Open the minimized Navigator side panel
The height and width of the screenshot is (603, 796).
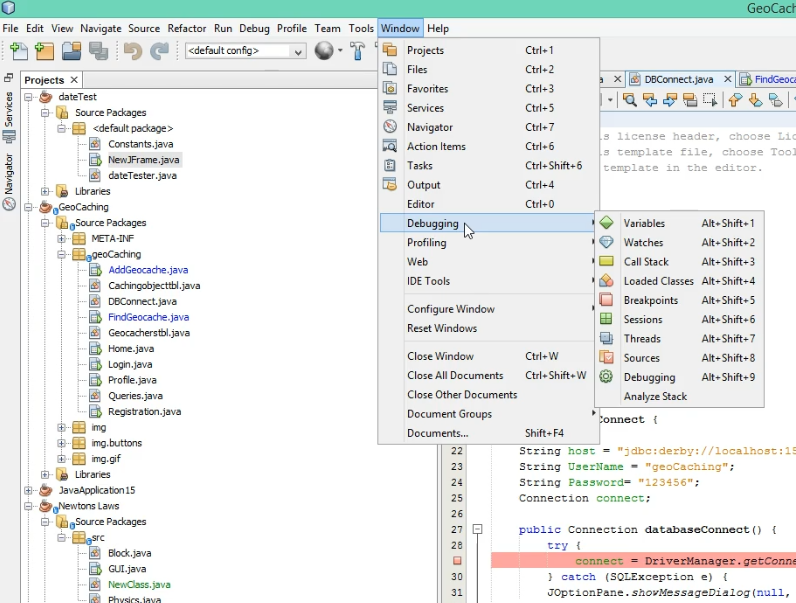(x=9, y=182)
